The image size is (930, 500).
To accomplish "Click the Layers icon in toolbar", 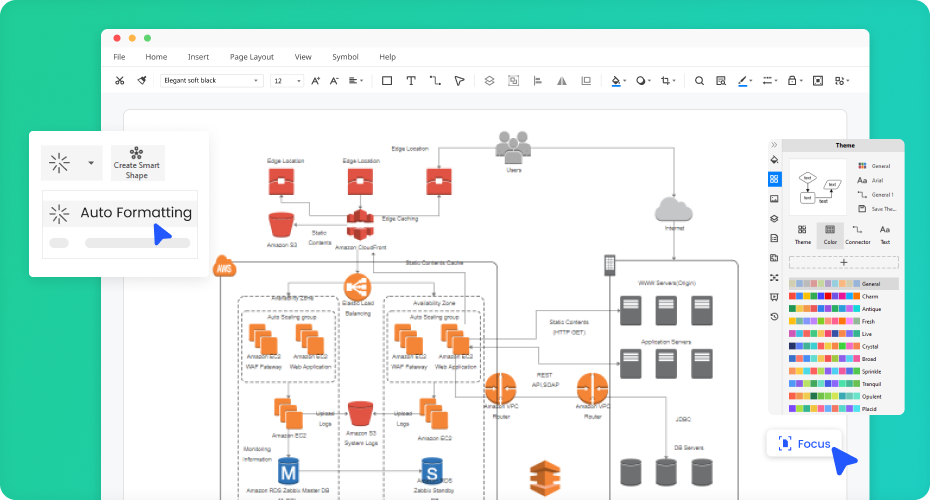I will point(489,81).
